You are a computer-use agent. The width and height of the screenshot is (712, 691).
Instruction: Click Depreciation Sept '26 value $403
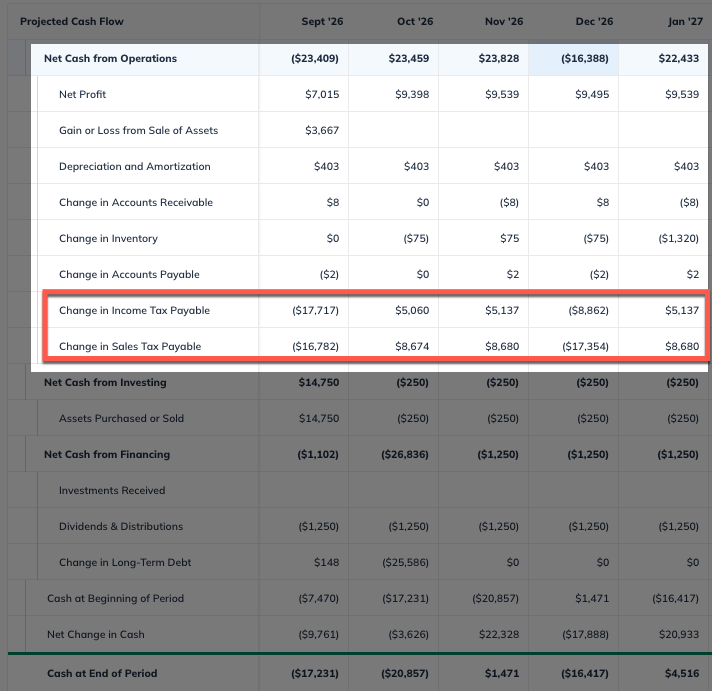[326, 166]
